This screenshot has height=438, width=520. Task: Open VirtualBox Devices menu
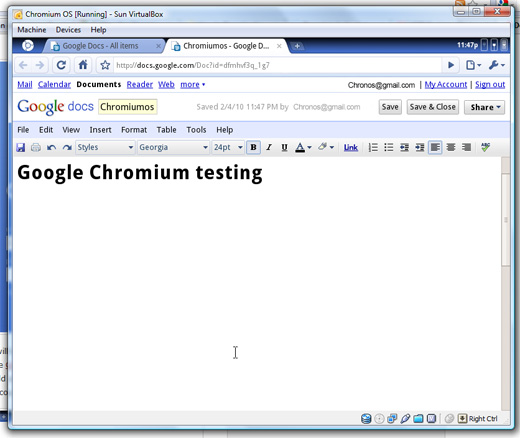click(68, 30)
